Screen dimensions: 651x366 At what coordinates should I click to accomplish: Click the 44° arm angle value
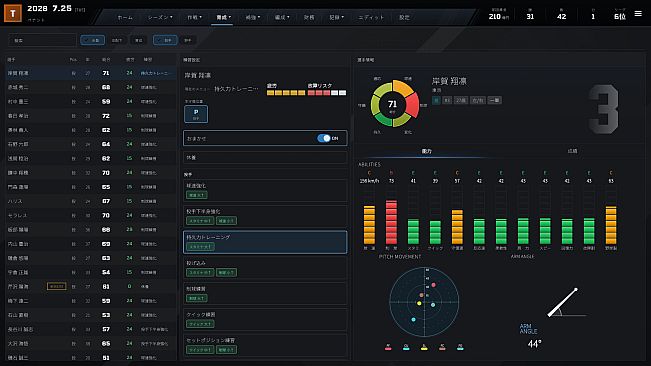click(534, 344)
